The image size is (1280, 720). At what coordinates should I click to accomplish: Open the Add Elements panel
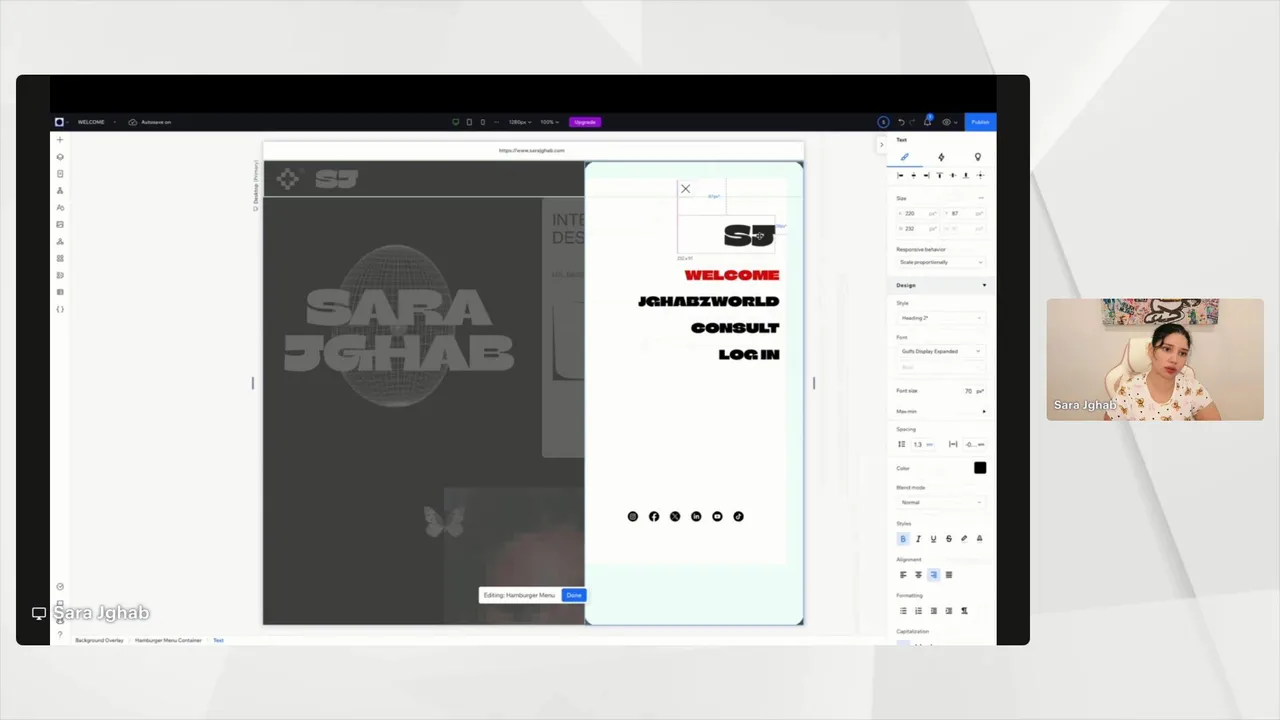(x=60, y=140)
